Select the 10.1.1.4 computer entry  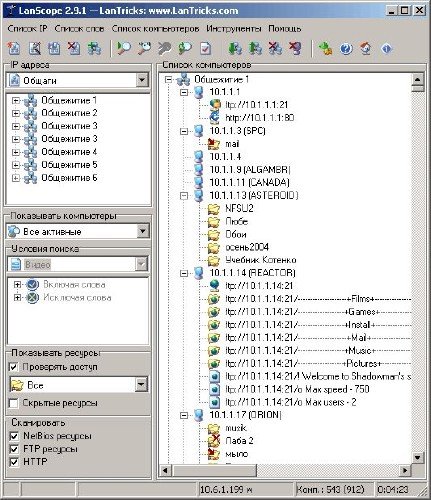point(225,157)
